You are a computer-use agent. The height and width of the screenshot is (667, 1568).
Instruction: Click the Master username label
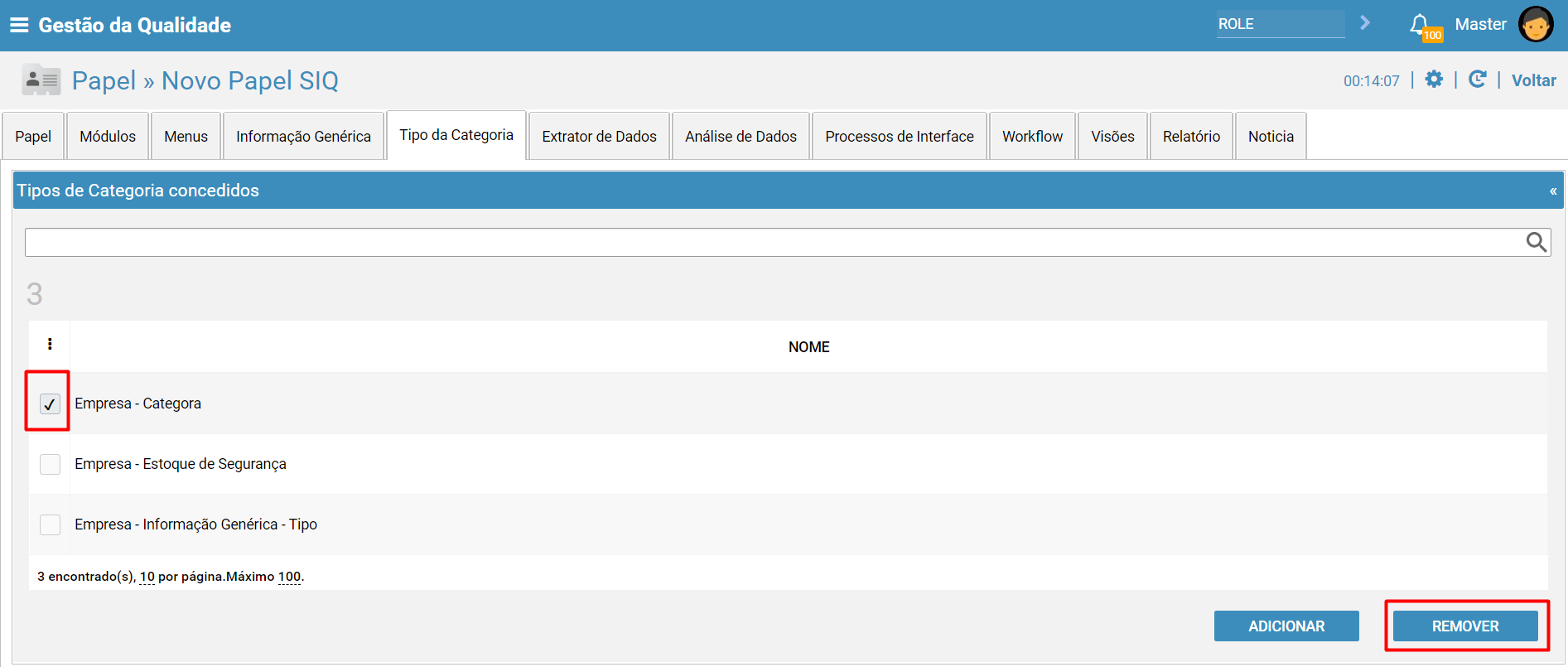click(1481, 24)
